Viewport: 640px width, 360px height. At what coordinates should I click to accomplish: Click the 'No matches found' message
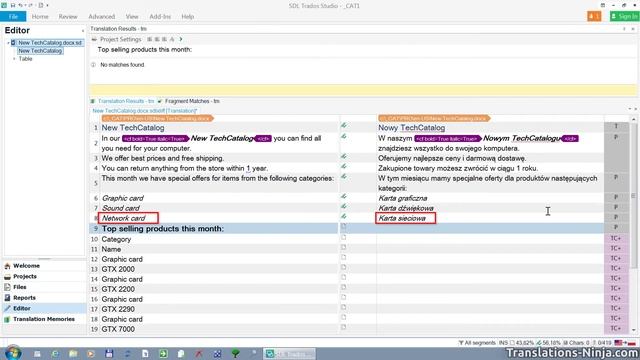click(x=122, y=65)
